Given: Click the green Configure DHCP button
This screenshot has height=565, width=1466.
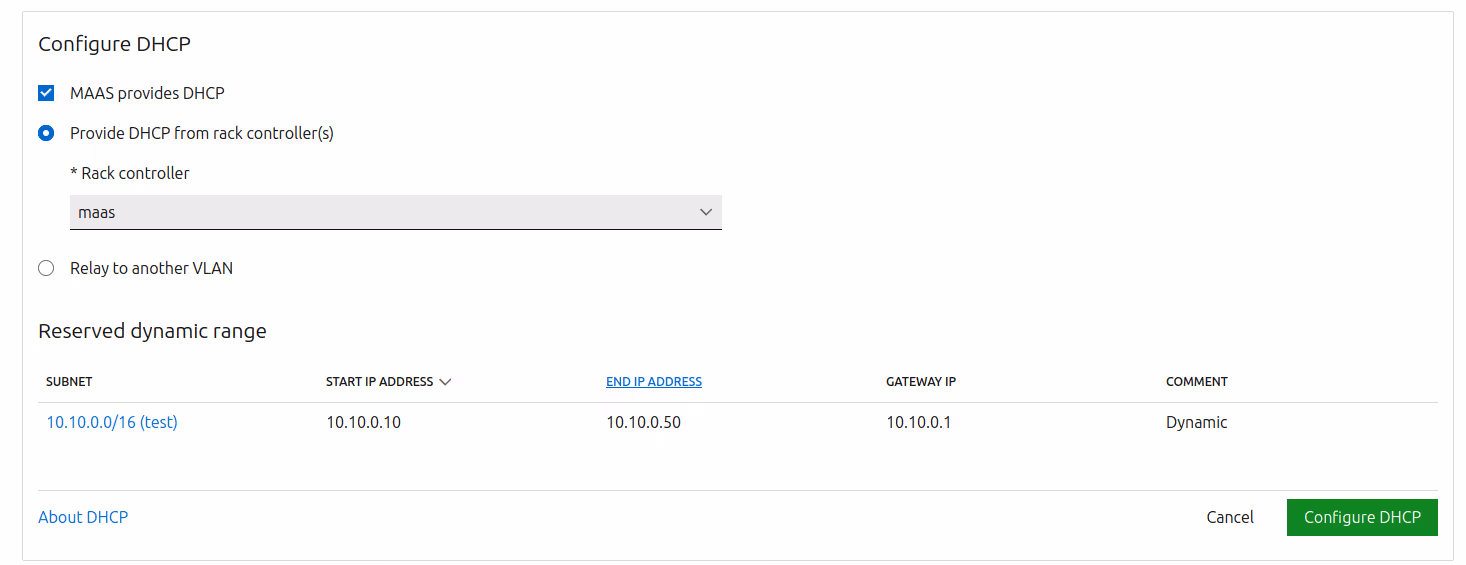Looking at the screenshot, I should 1361,517.
